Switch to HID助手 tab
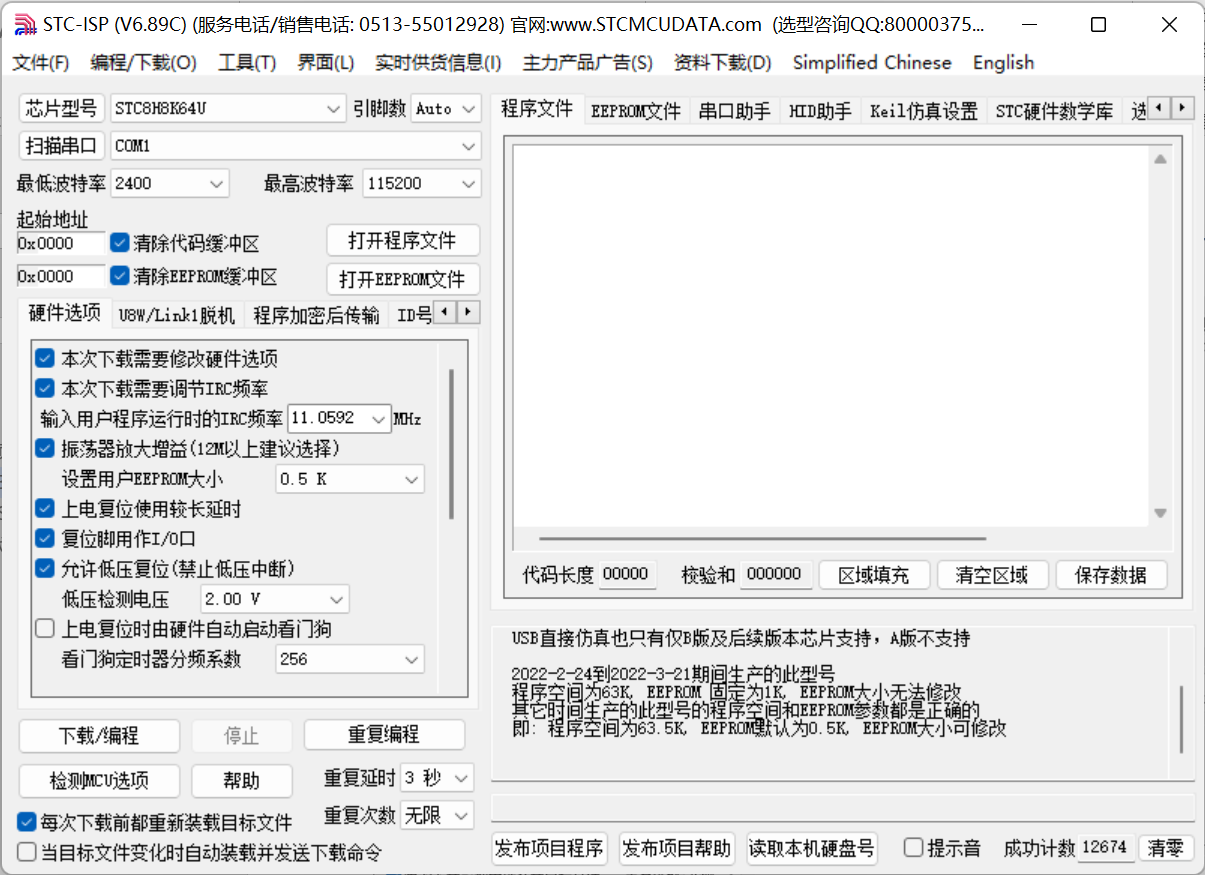Screen dimensions: 1205x875 (820, 111)
